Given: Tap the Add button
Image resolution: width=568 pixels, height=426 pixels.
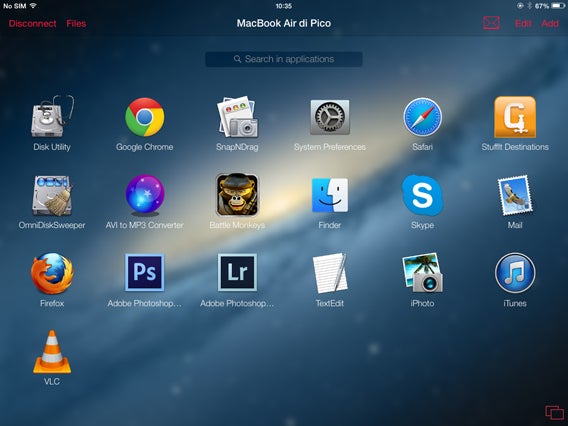Looking at the screenshot, I should [550, 24].
